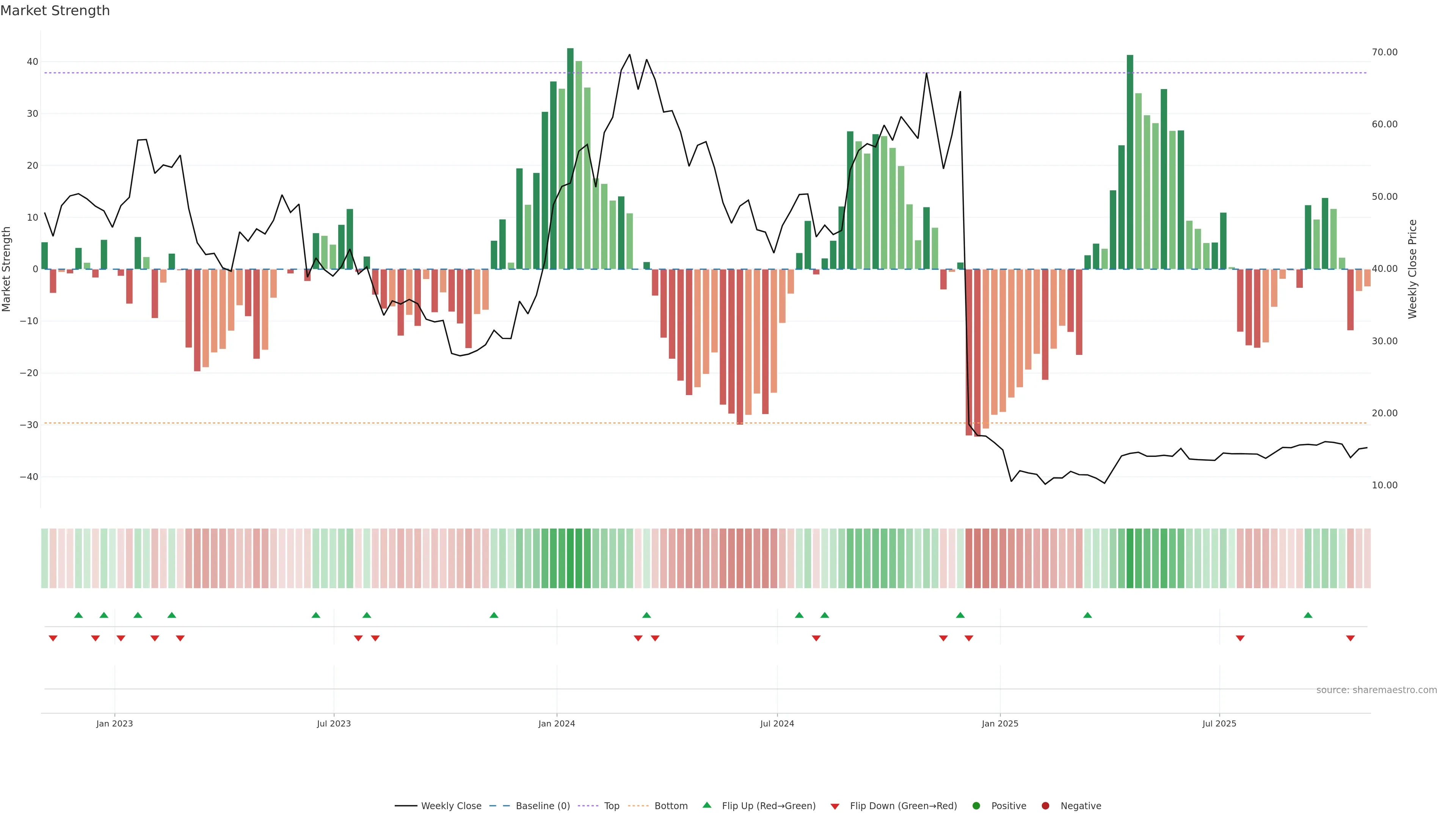Screen dimensions: 1456x819
Task: Click rightmost green flip-up triangle marker
Action: pyautogui.click(x=1308, y=615)
